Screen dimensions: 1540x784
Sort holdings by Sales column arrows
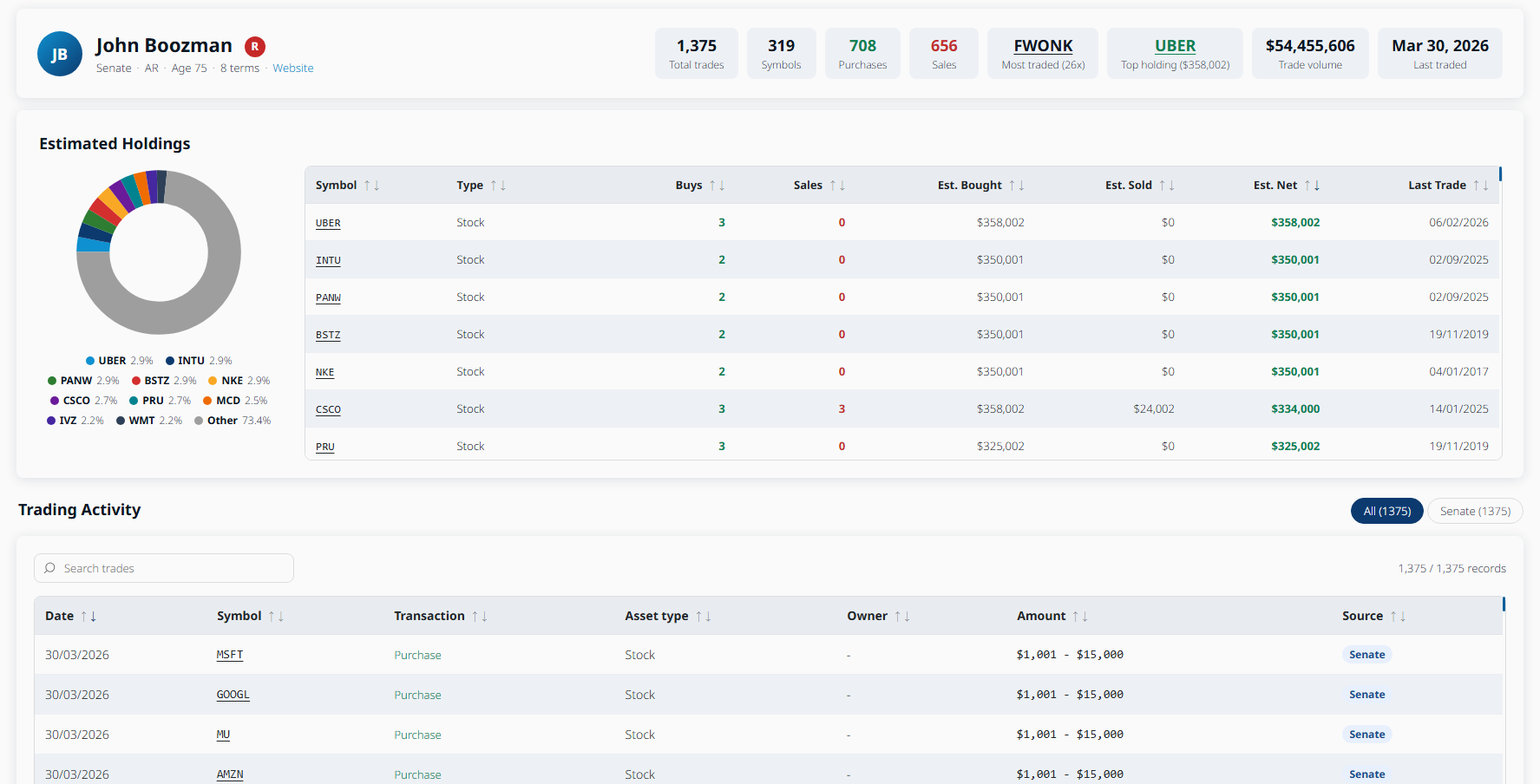(837, 186)
